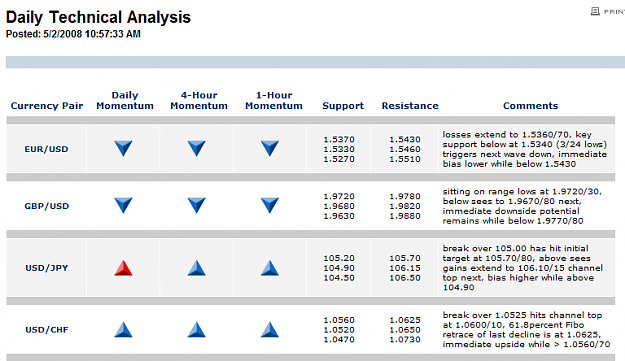
Task: Click GBP/USD support value 1.9720
Action: click(339, 196)
